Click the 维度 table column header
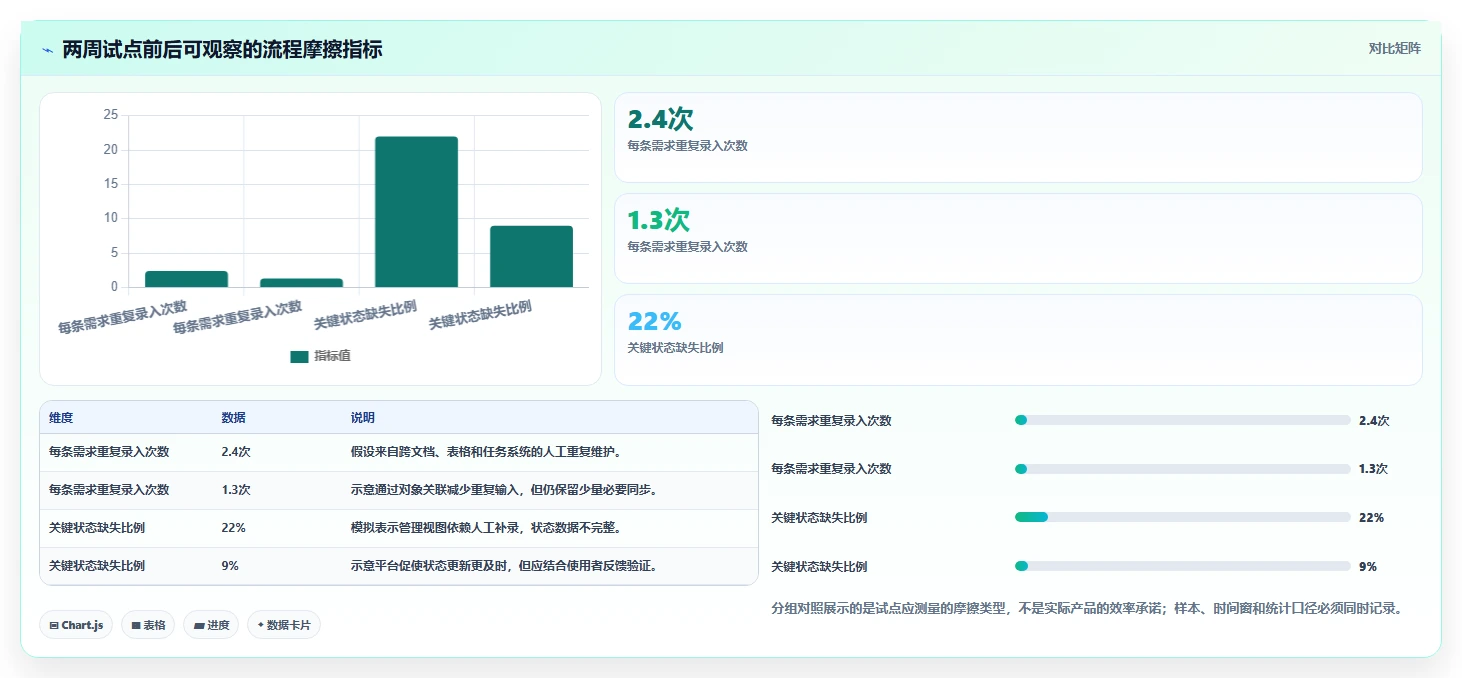Viewport: 1462px width, 678px height. click(x=61, y=418)
